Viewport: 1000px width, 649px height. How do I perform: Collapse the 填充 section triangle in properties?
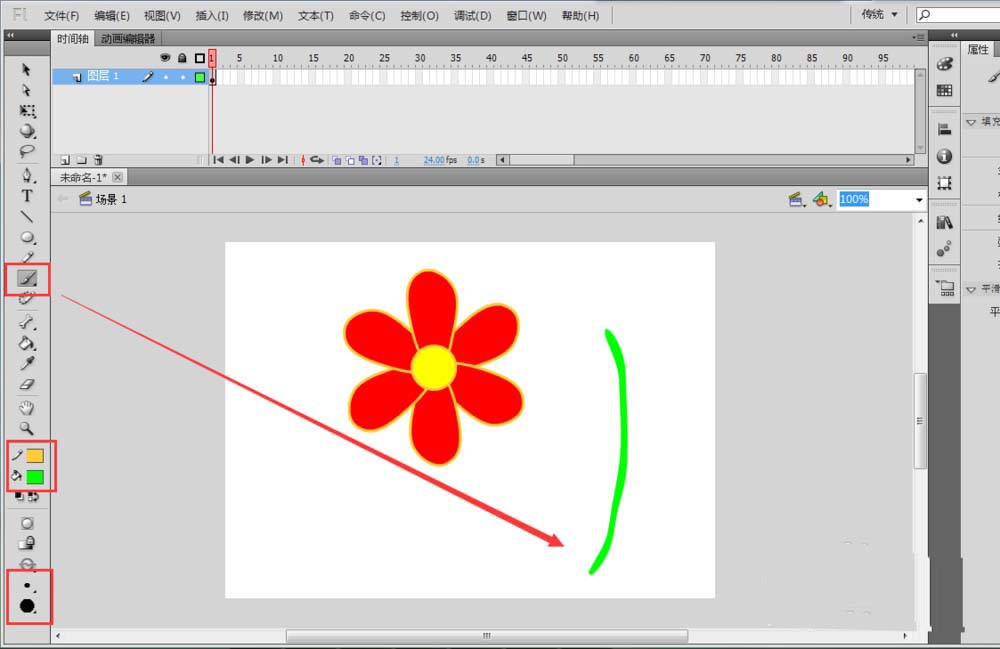tap(971, 122)
